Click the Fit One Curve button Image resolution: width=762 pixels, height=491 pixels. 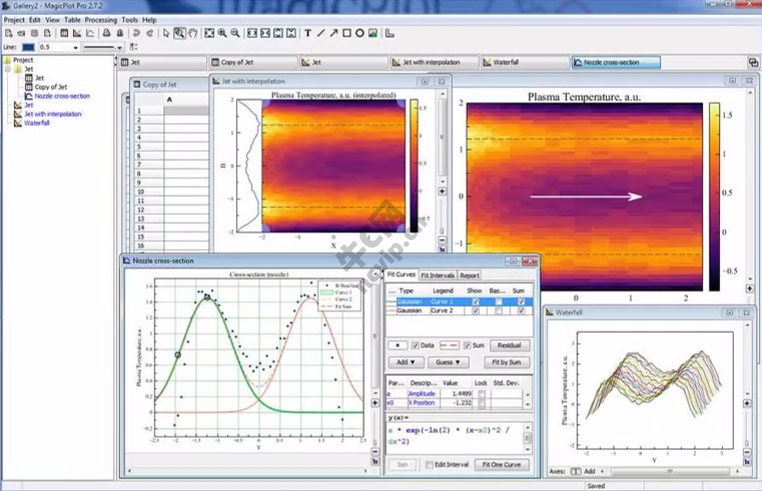501,464
